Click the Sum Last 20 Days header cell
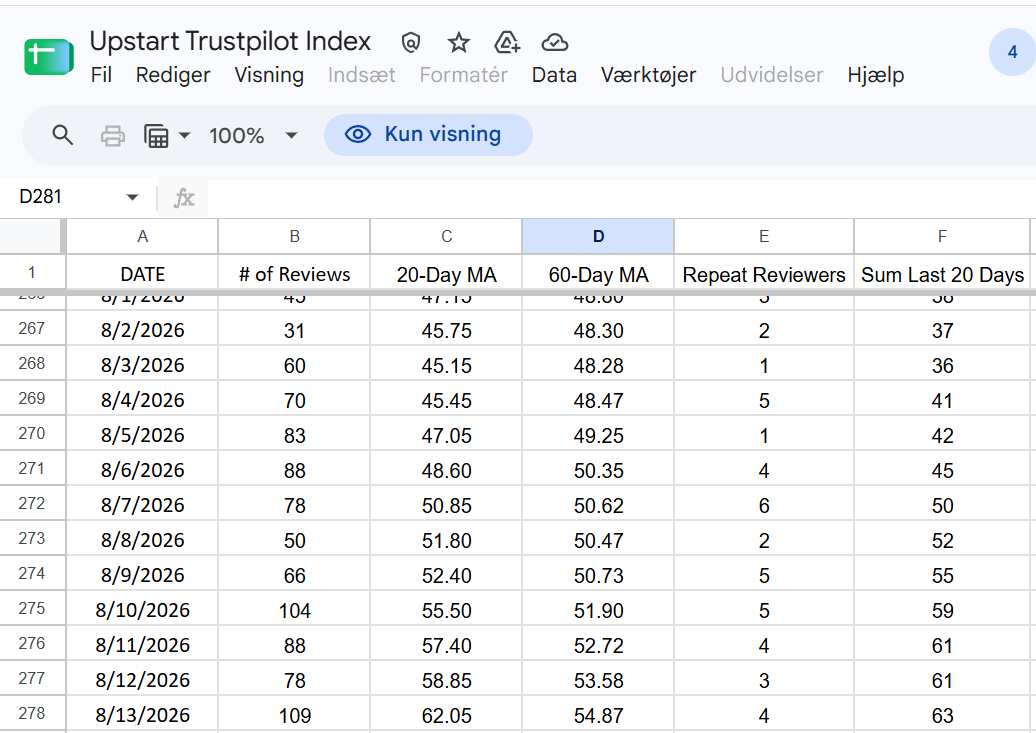This screenshot has width=1036, height=733. pos(942,274)
